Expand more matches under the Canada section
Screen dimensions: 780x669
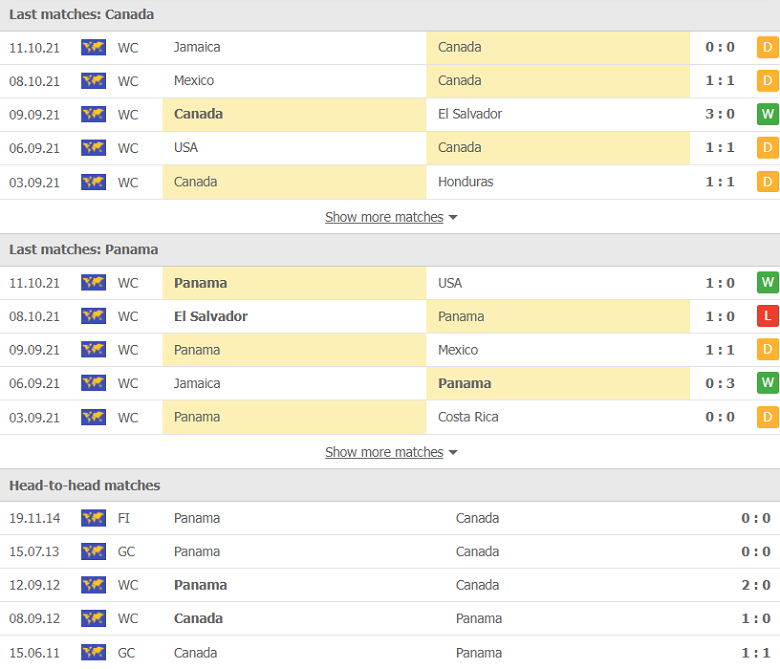point(384,217)
